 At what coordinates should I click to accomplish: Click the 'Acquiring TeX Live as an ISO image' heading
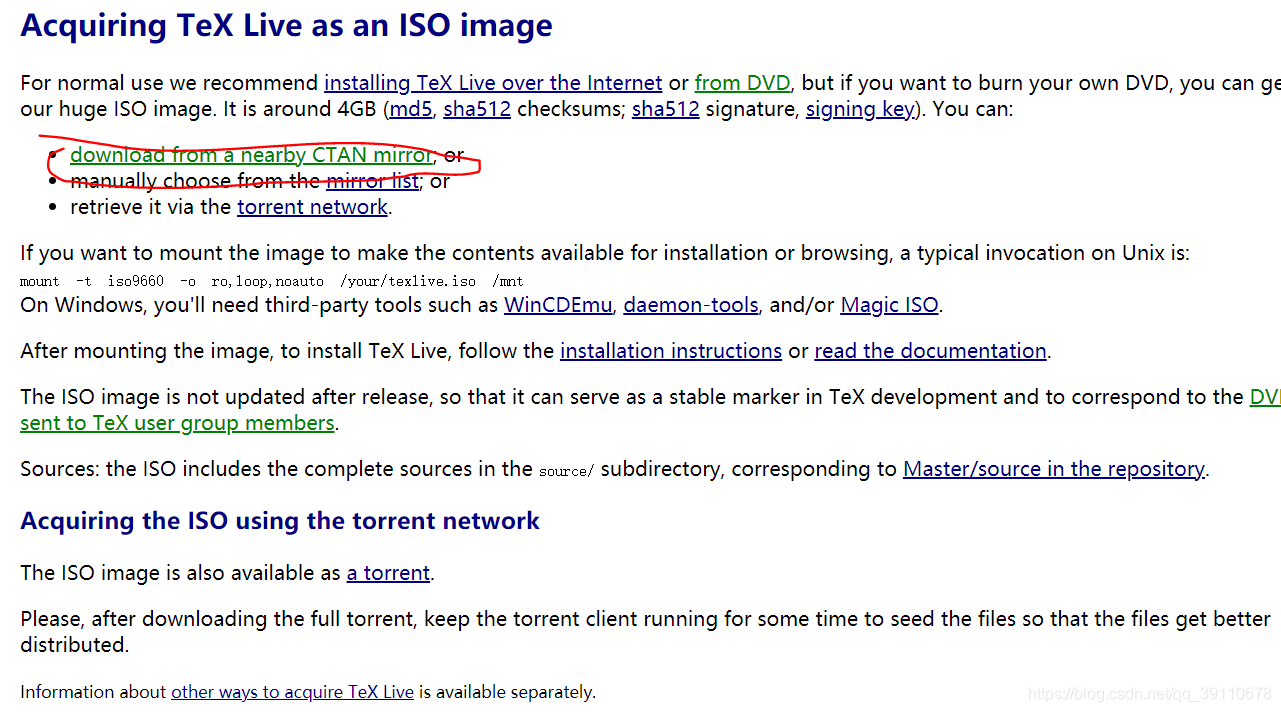287,25
